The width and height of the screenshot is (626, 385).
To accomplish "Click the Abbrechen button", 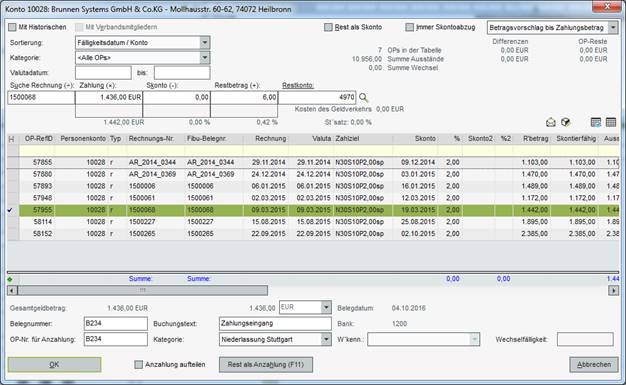I will (x=594, y=365).
